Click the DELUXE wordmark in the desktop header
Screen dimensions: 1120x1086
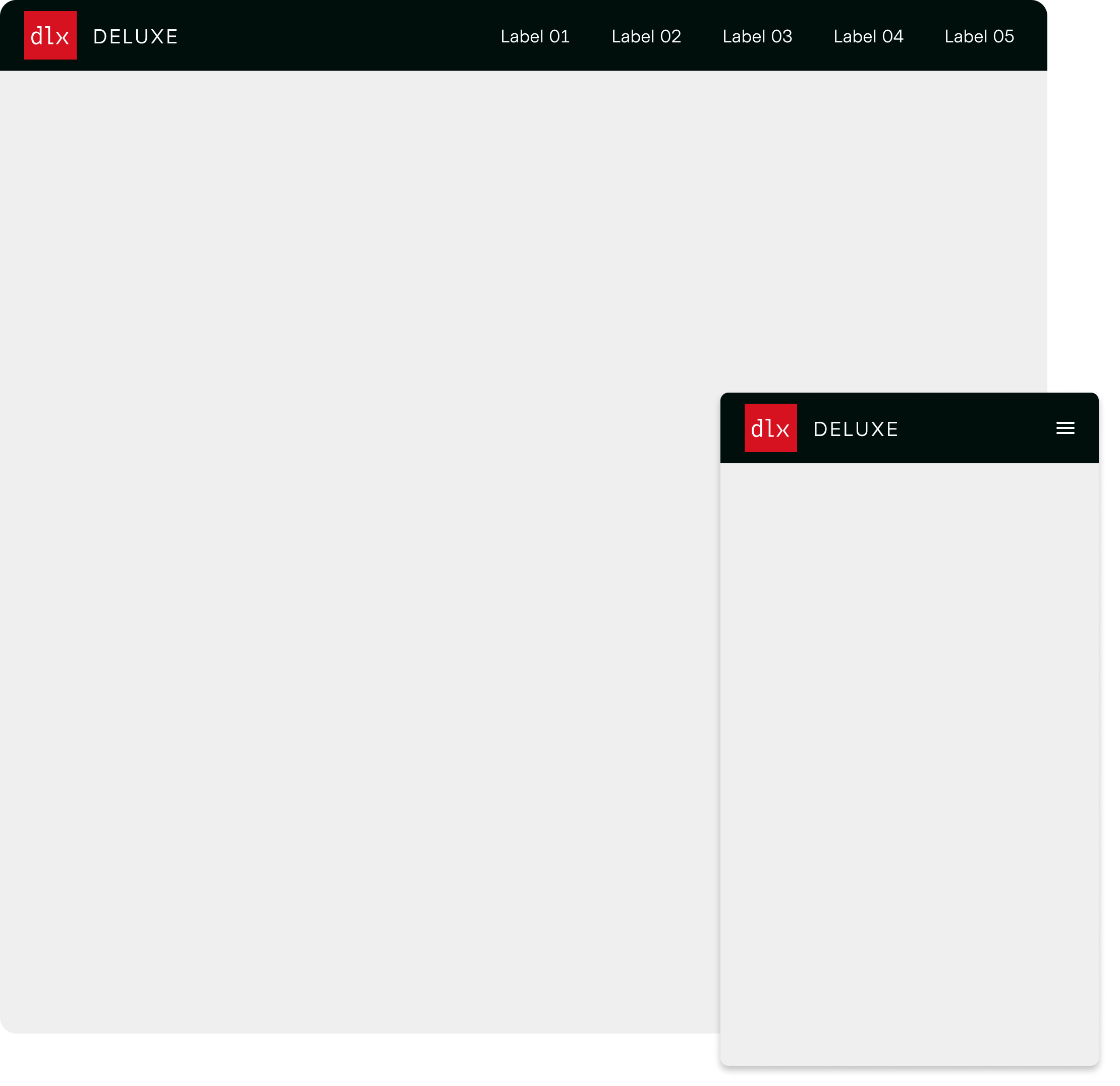135,36
